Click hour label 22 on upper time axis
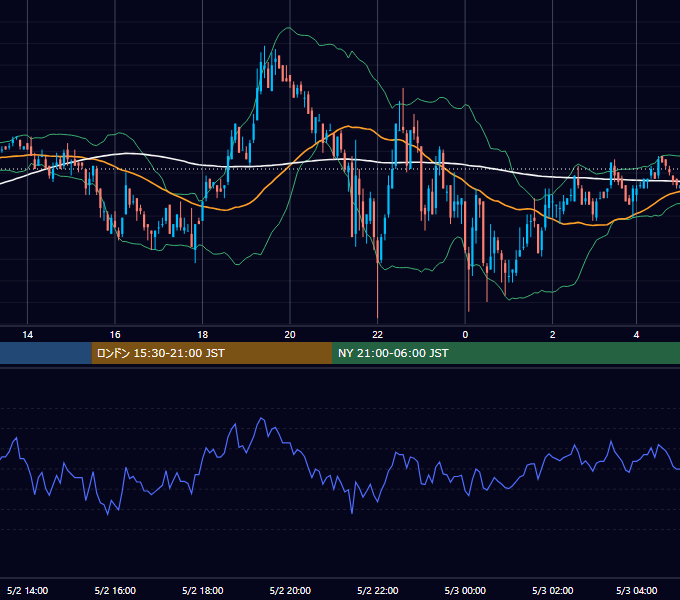This screenshot has width=680, height=600. [x=377, y=335]
